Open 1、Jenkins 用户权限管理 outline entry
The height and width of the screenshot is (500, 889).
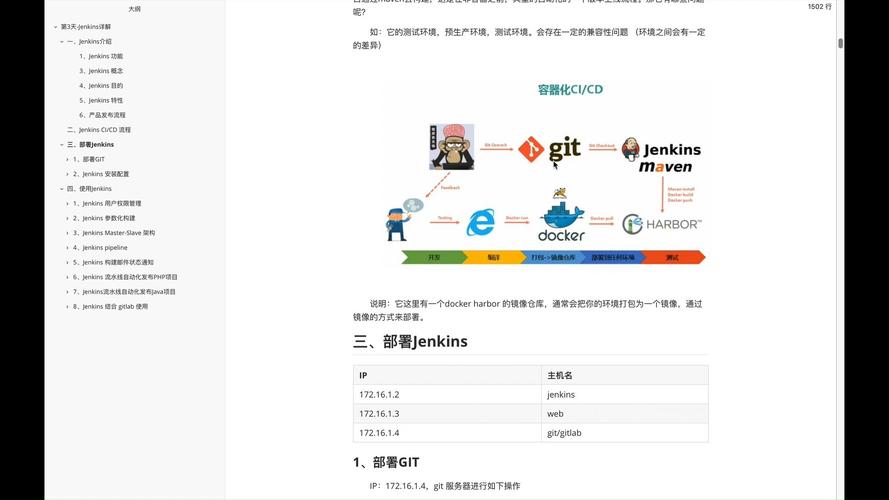(x=107, y=204)
